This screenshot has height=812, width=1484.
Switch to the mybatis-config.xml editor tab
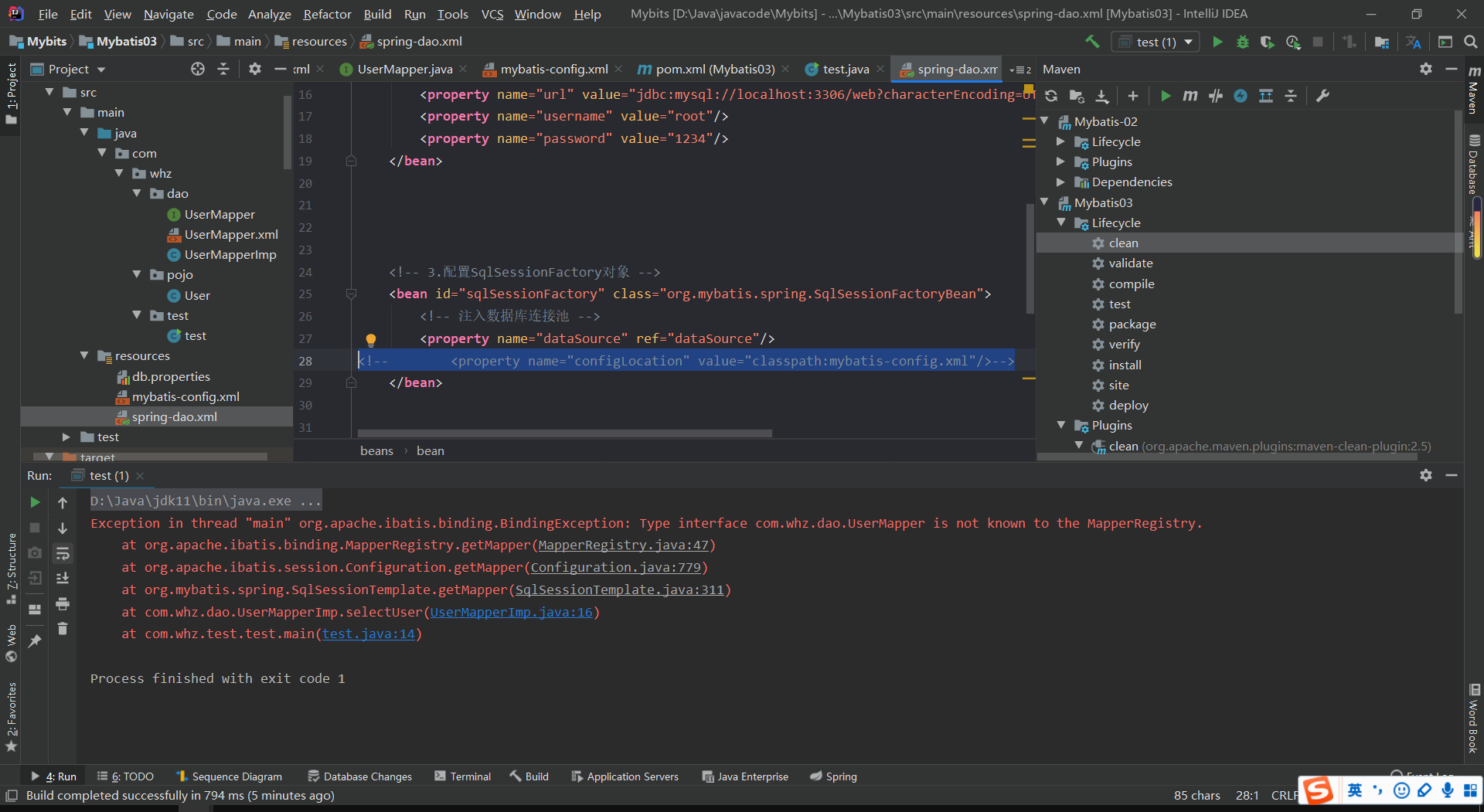[x=553, y=70]
